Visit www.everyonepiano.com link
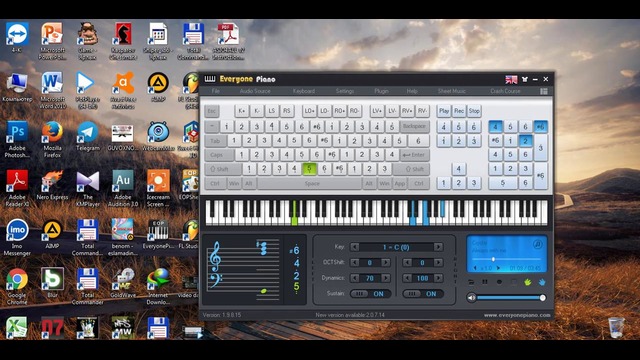This screenshot has height=360, width=640. tap(517, 315)
